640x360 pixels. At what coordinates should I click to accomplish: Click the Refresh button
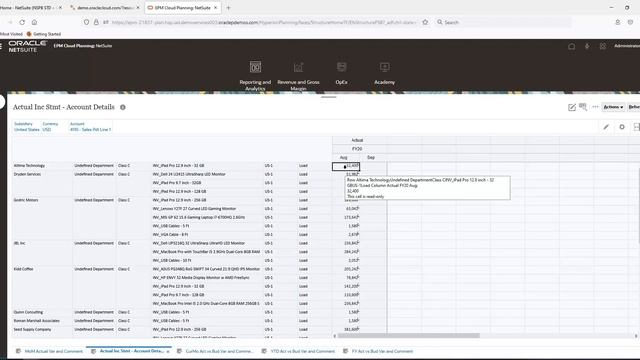[x=634, y=107]
